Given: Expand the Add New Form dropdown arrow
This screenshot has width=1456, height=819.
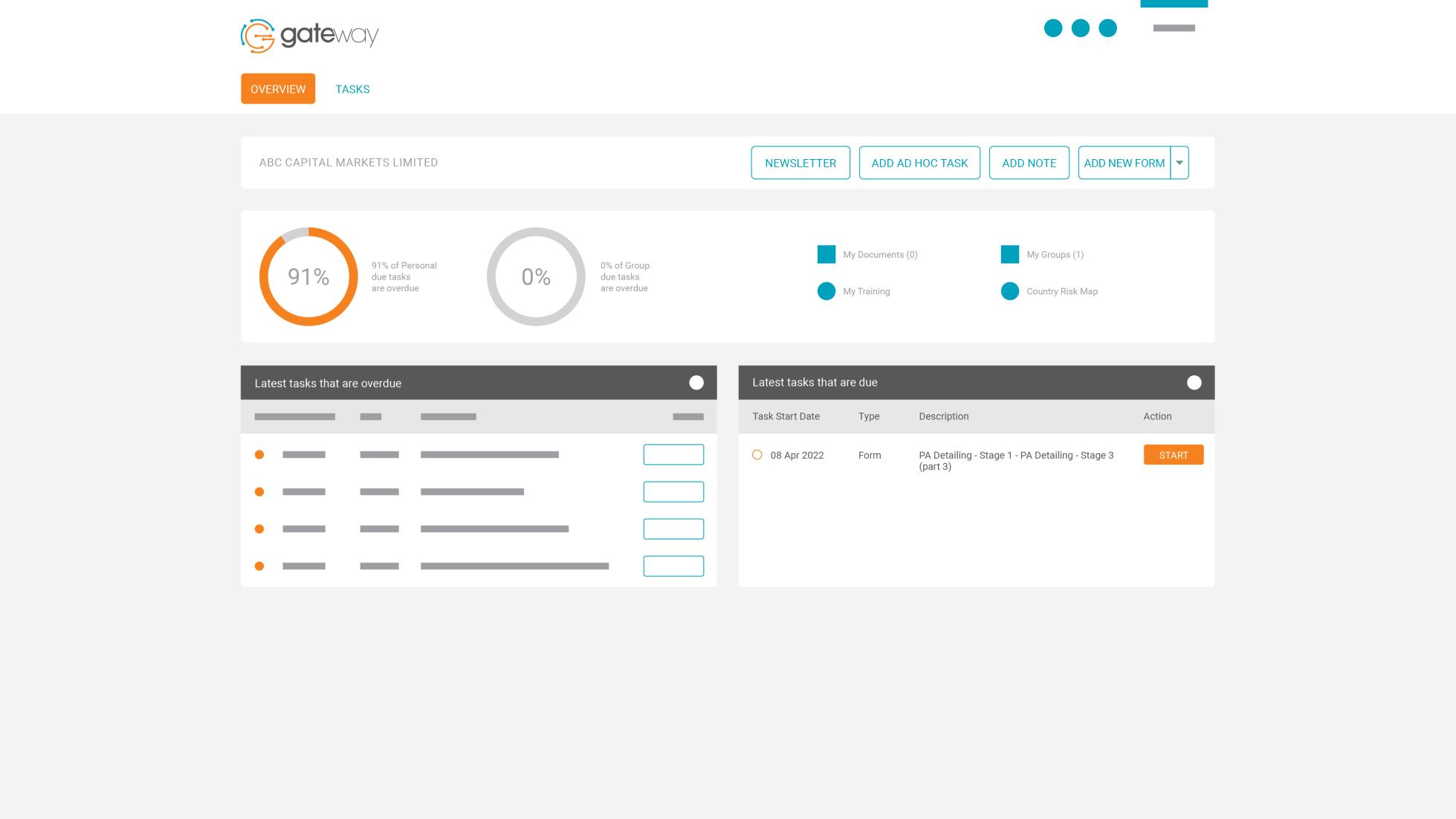Looking at the screenshot, I should [1179, 163].
